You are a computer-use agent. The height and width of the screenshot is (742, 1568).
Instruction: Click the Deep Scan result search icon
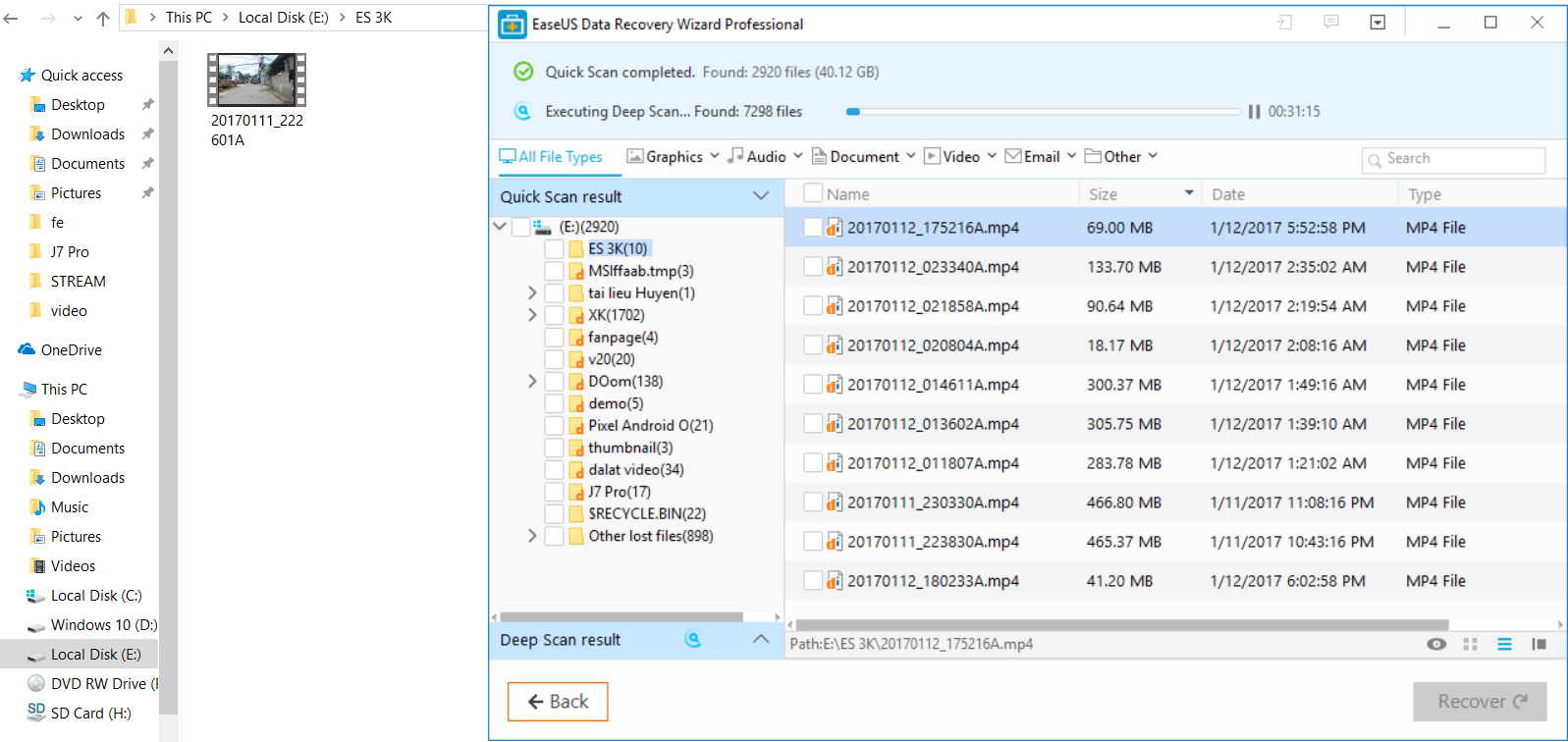[x=693, y=640]
